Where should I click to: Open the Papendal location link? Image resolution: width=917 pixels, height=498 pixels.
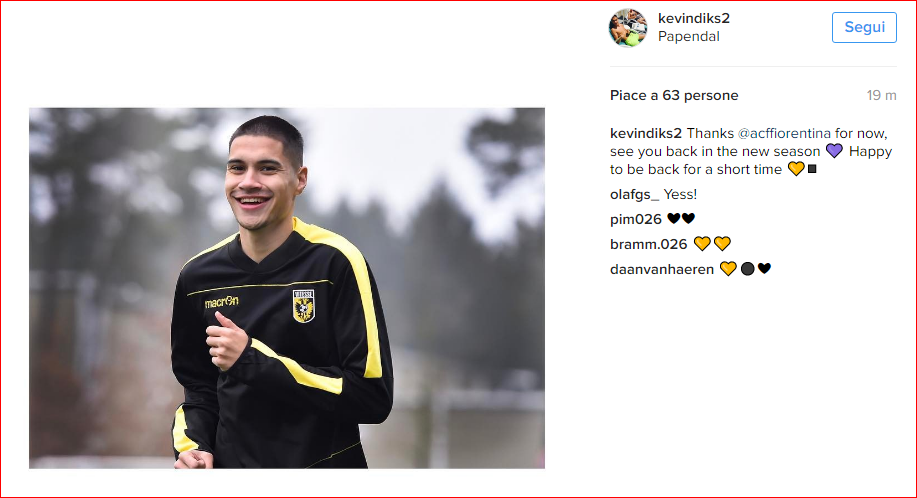click(x=688, y=37)
